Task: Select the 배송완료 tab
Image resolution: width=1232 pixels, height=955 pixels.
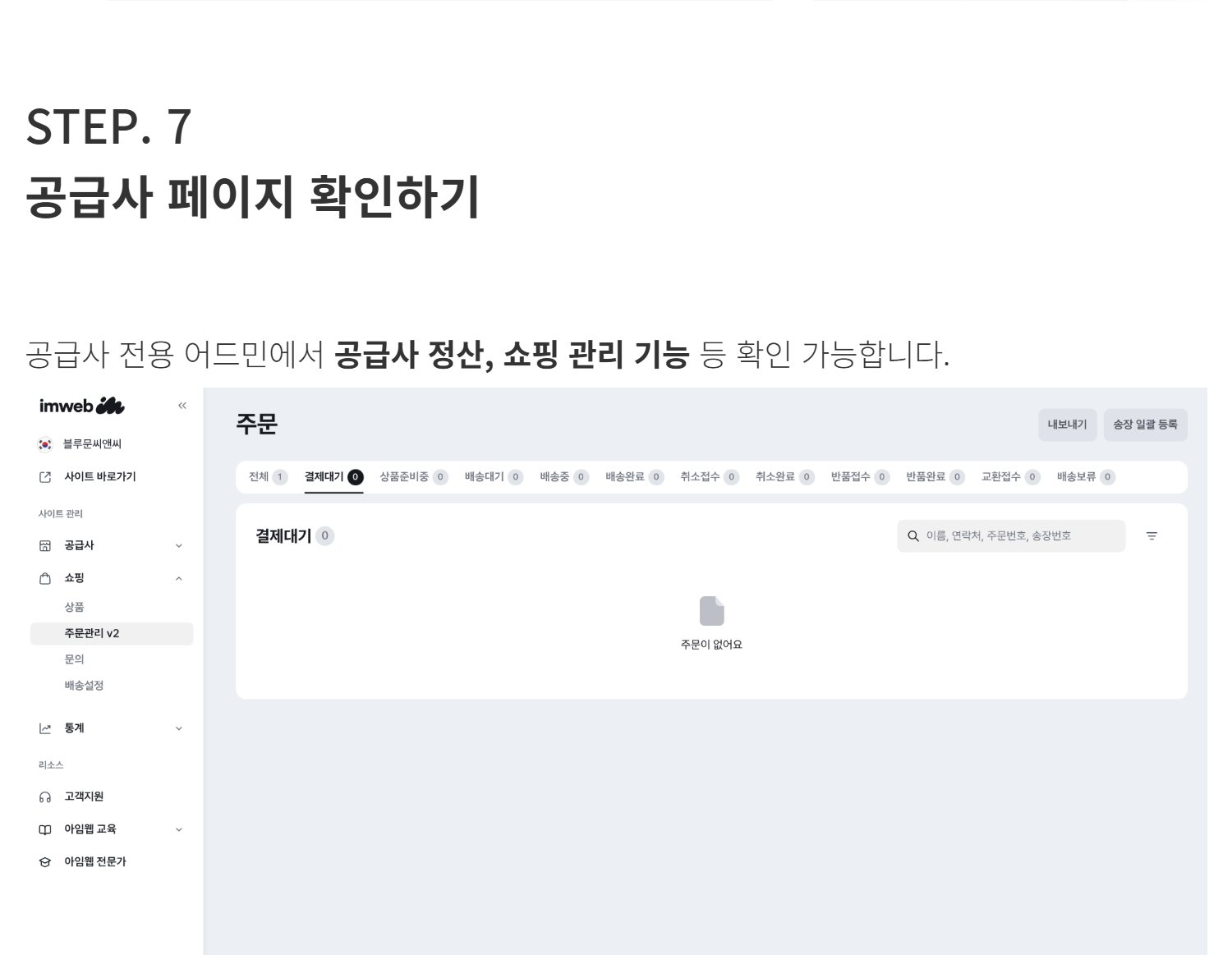Action: pos(634,477)
